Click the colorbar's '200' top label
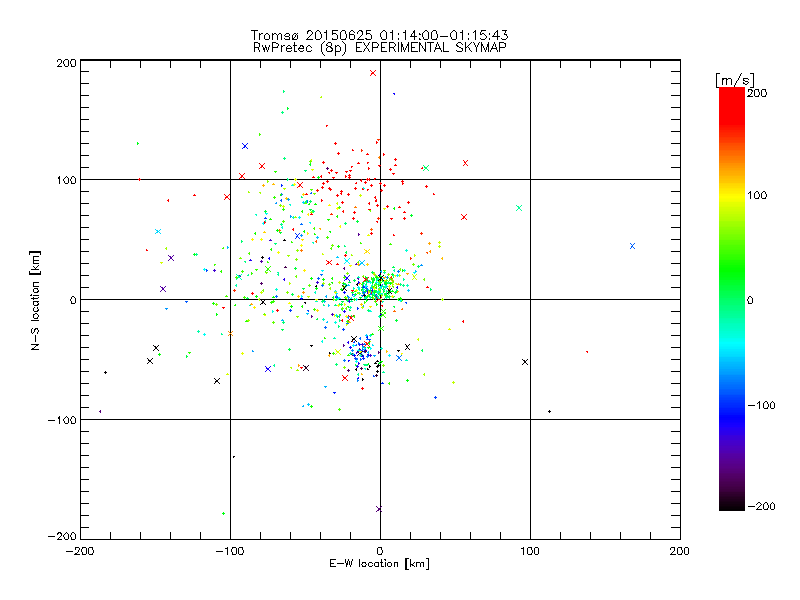Viewport: 800px width, 600px height. pyautogui.click(x=757, y=93)
